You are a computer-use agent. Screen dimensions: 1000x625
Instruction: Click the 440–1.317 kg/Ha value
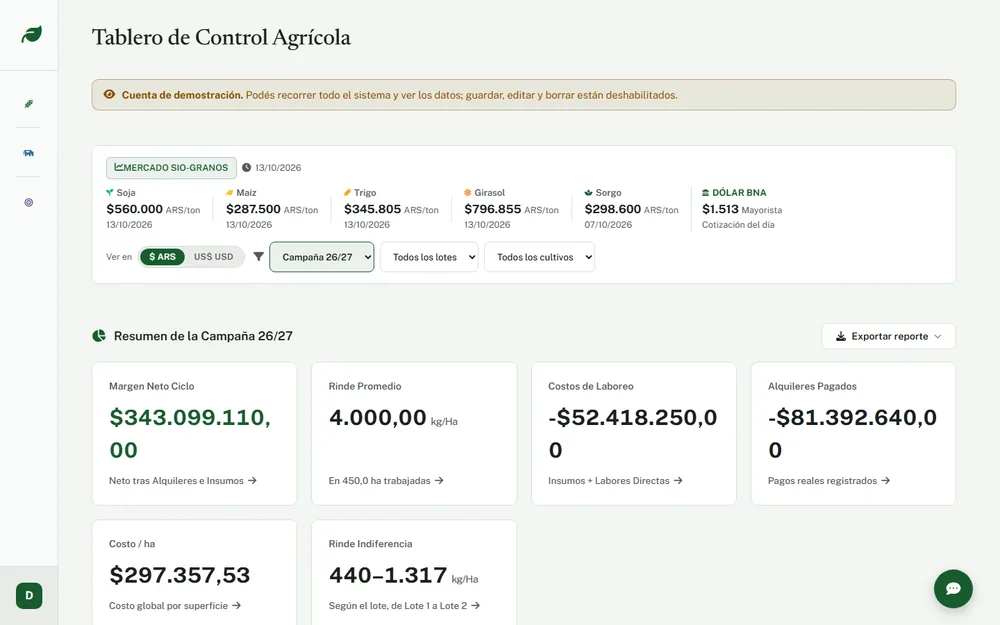point(403,575)
